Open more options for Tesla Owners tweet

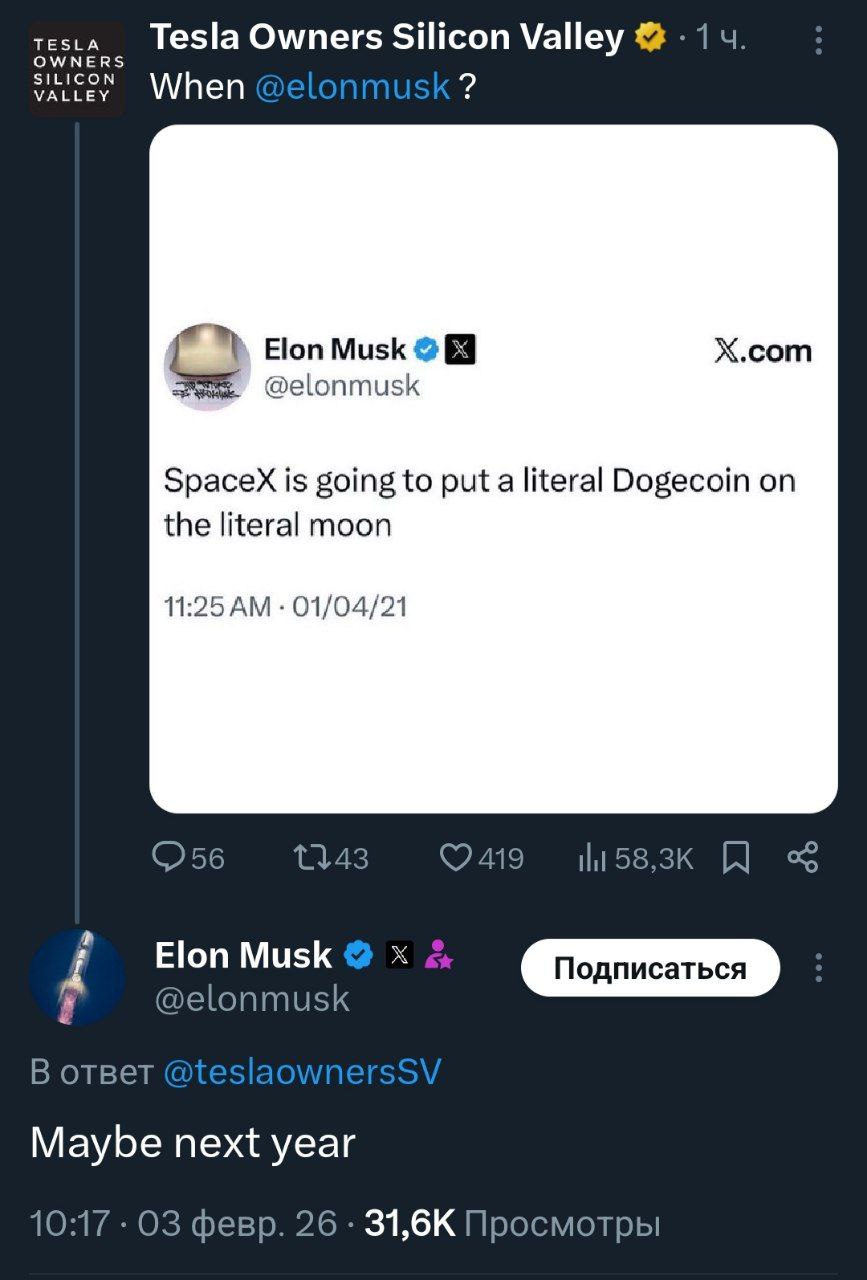pos(819,40)
